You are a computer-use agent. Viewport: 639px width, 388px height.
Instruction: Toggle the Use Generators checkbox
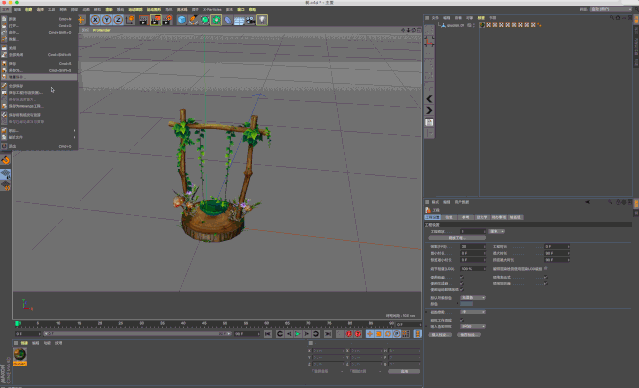[462, 283]
